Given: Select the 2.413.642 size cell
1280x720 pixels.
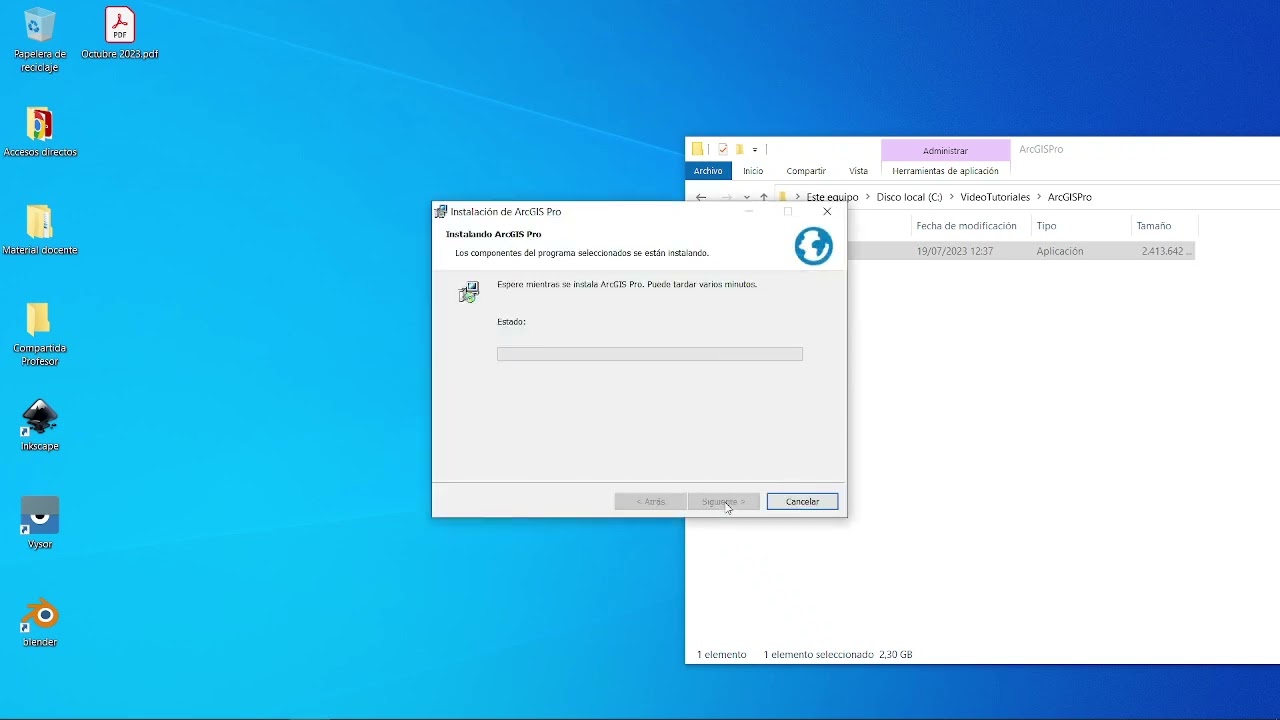Looking at the screenshot, I should [1167, 251].
